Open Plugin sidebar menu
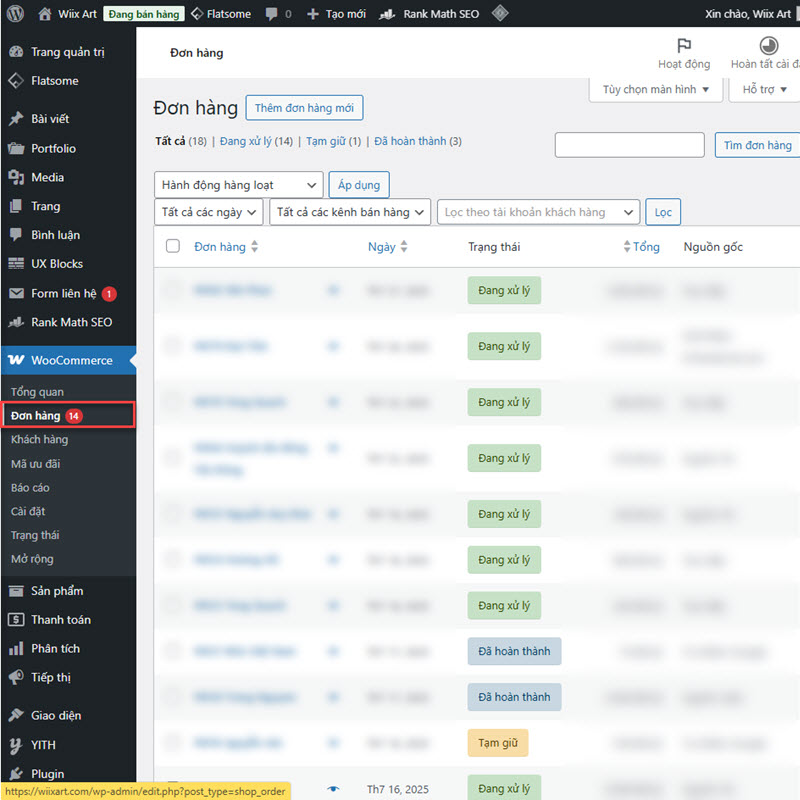Image resolution: width=800 pixels, height=800 pixels. (x=68, y=774)
